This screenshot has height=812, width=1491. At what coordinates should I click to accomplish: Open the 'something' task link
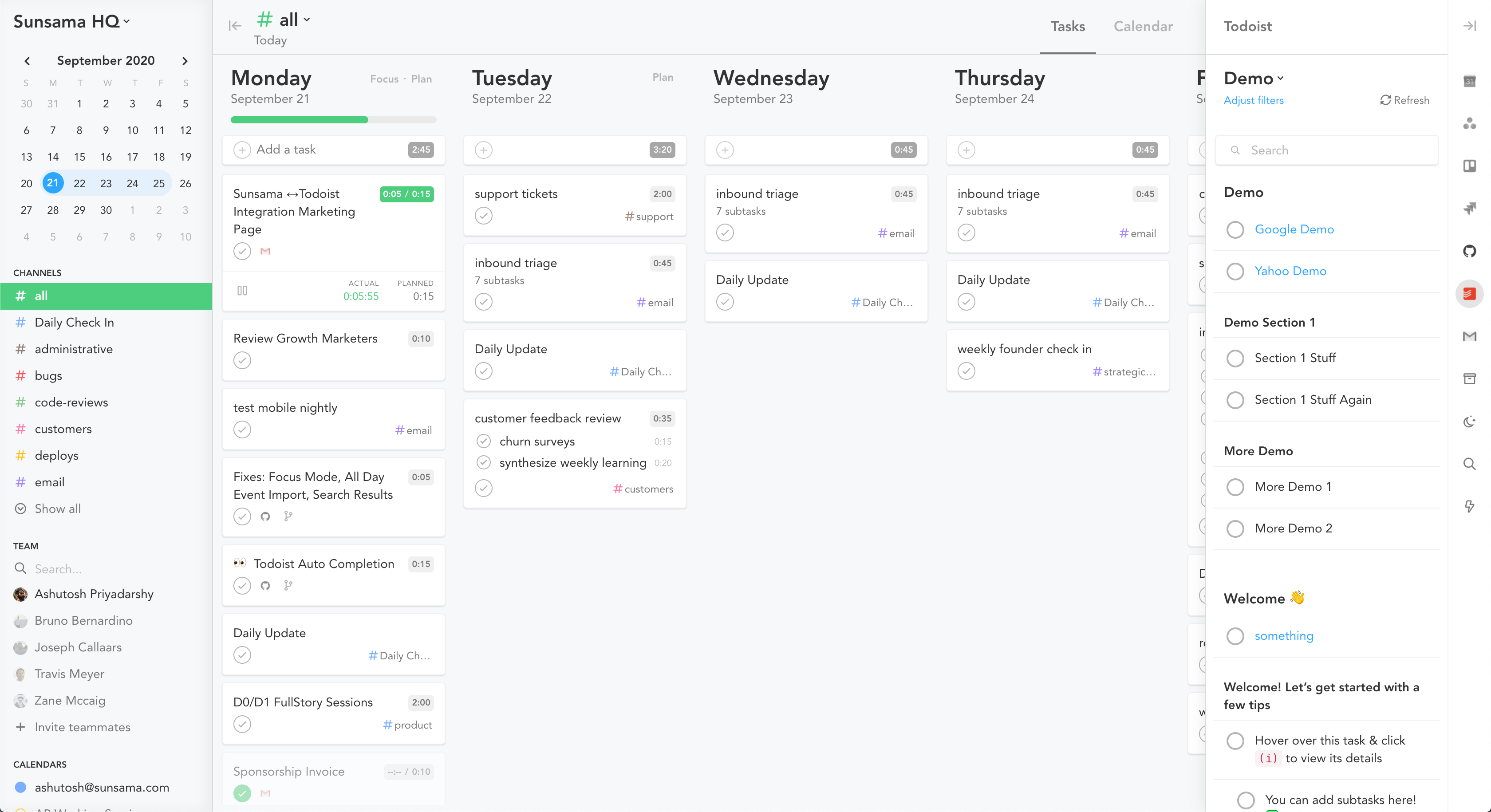click(x=1284, y=635)
